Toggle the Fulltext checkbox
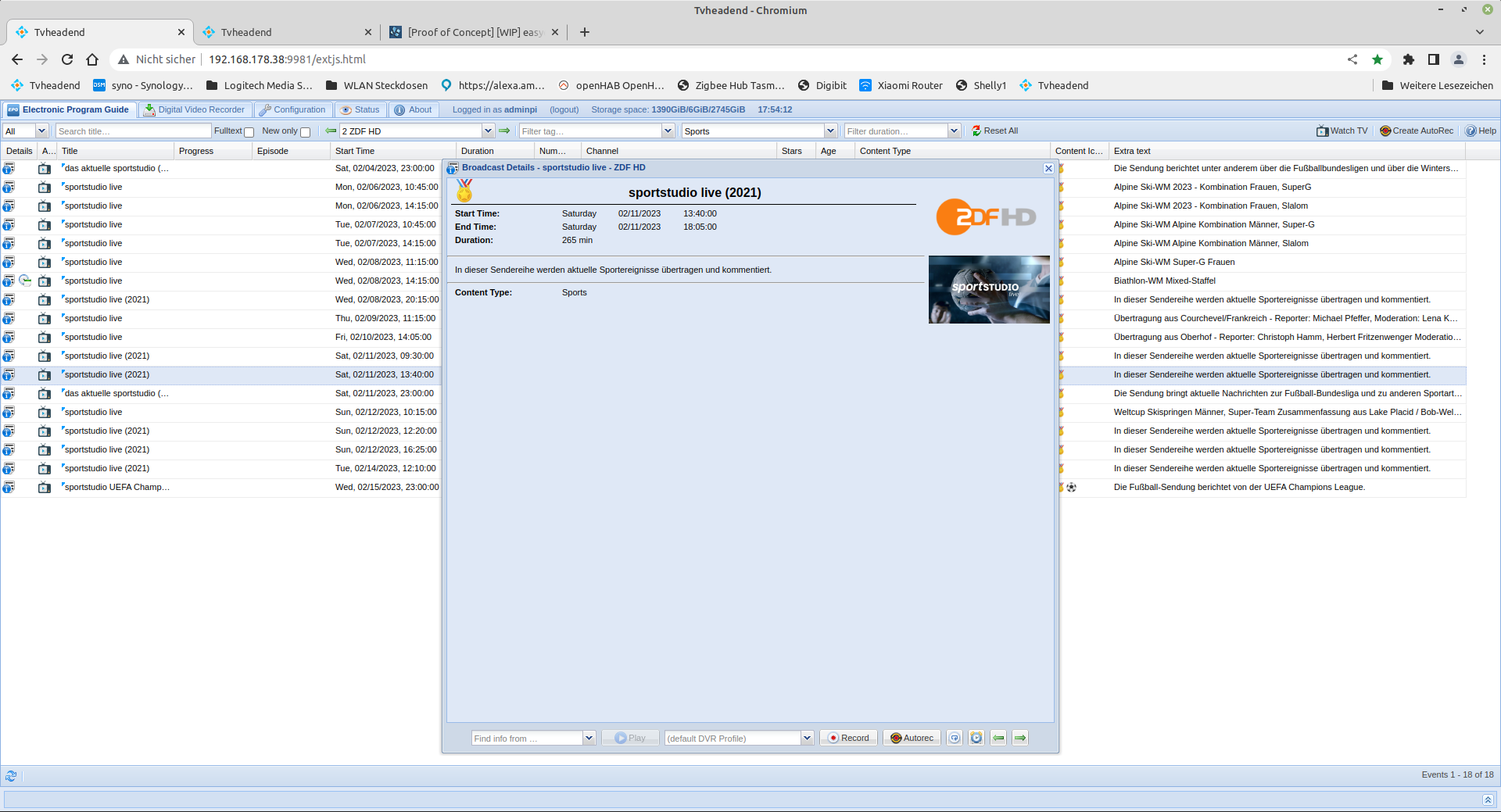This screenshot has width=1501, height=812. (249, 132)
